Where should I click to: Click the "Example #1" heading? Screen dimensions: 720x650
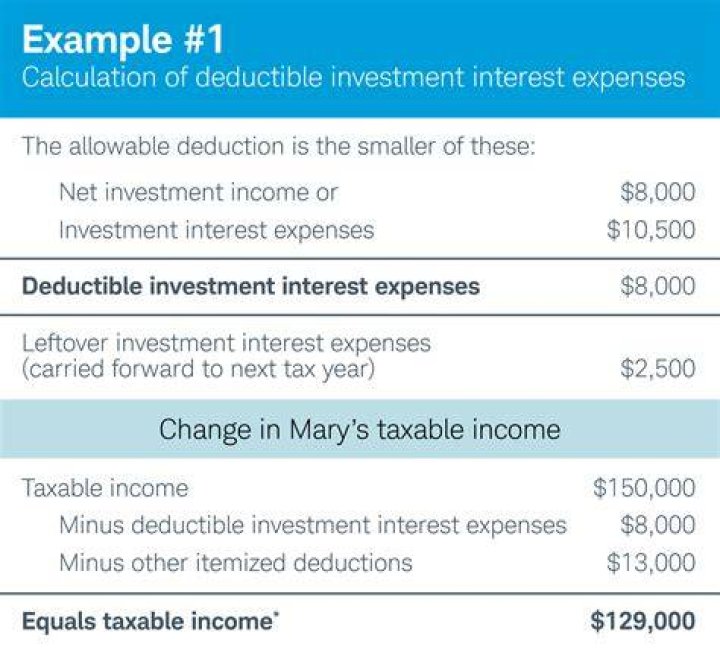pyautogui.click(x=123, y=39)
